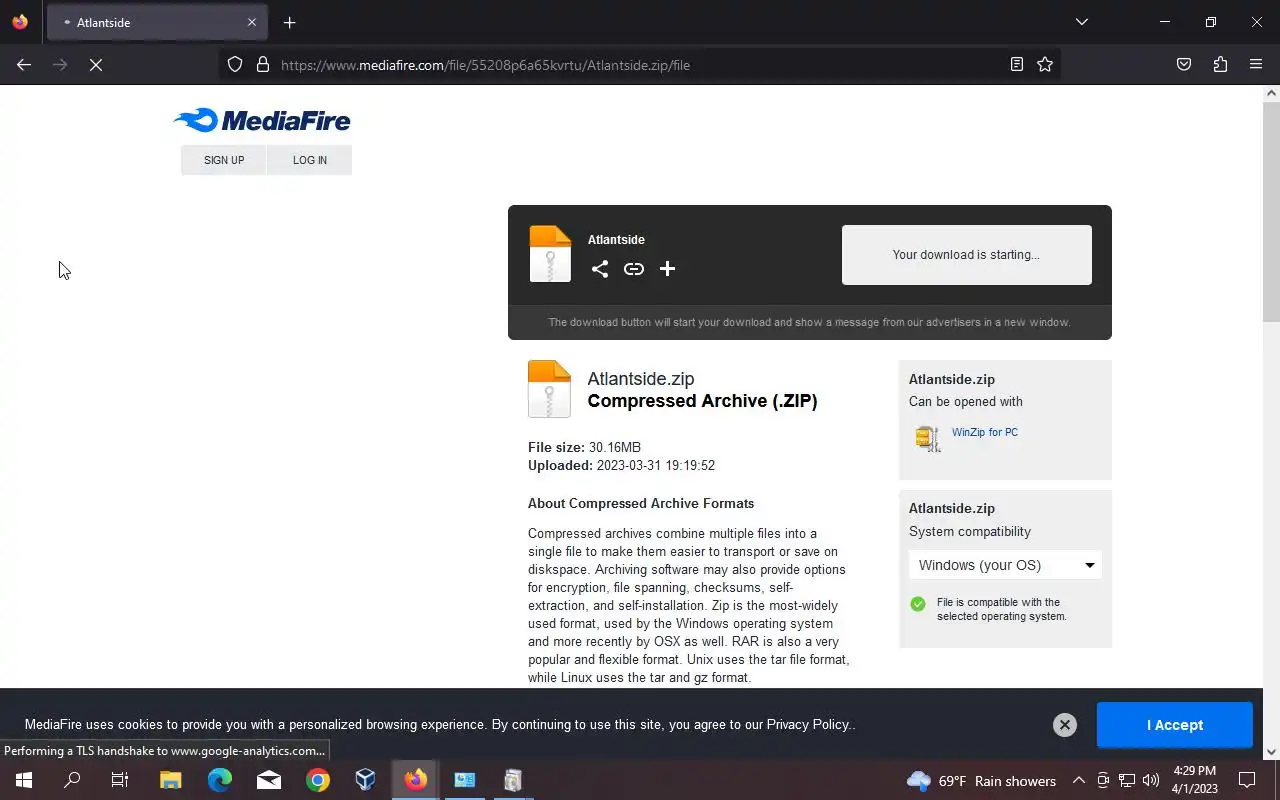Click the address bar URL field

tap(640, 65)
